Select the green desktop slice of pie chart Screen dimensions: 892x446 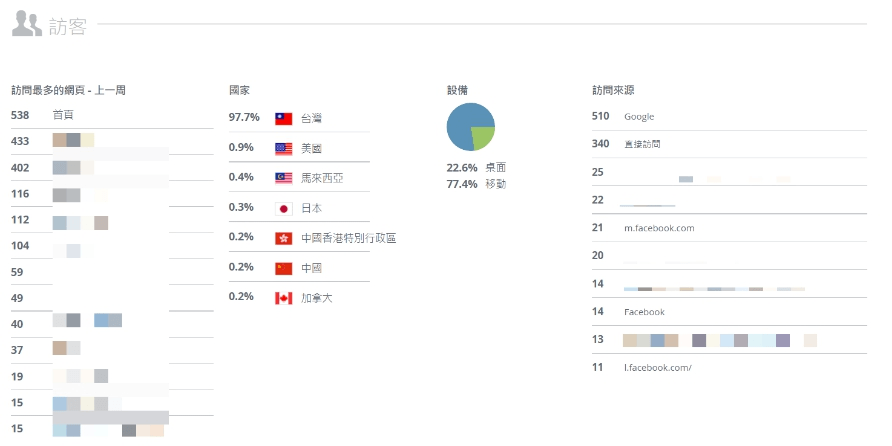(482, 137)
